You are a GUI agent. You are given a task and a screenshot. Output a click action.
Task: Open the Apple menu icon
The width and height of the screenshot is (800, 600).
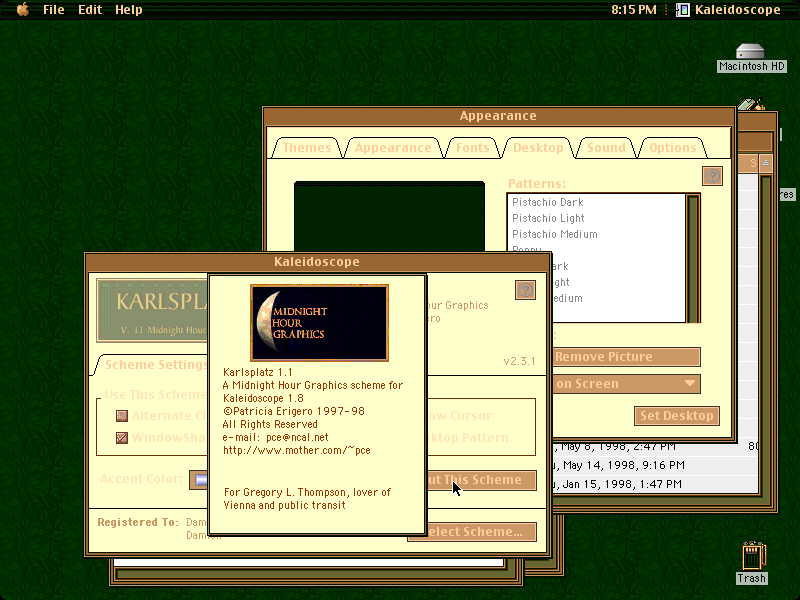point(22,9)
